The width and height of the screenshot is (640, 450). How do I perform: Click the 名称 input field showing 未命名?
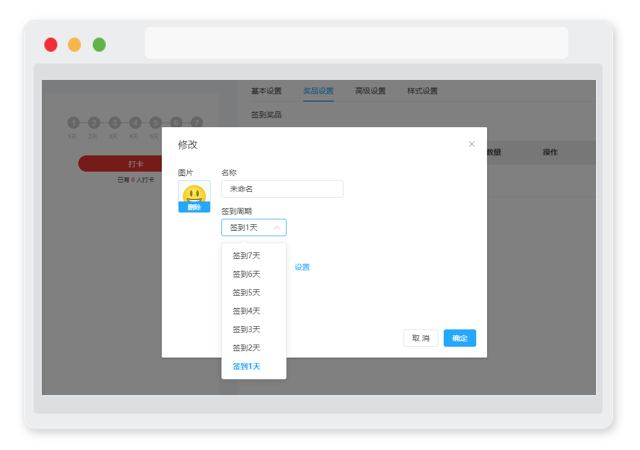(x=282, y=189)
